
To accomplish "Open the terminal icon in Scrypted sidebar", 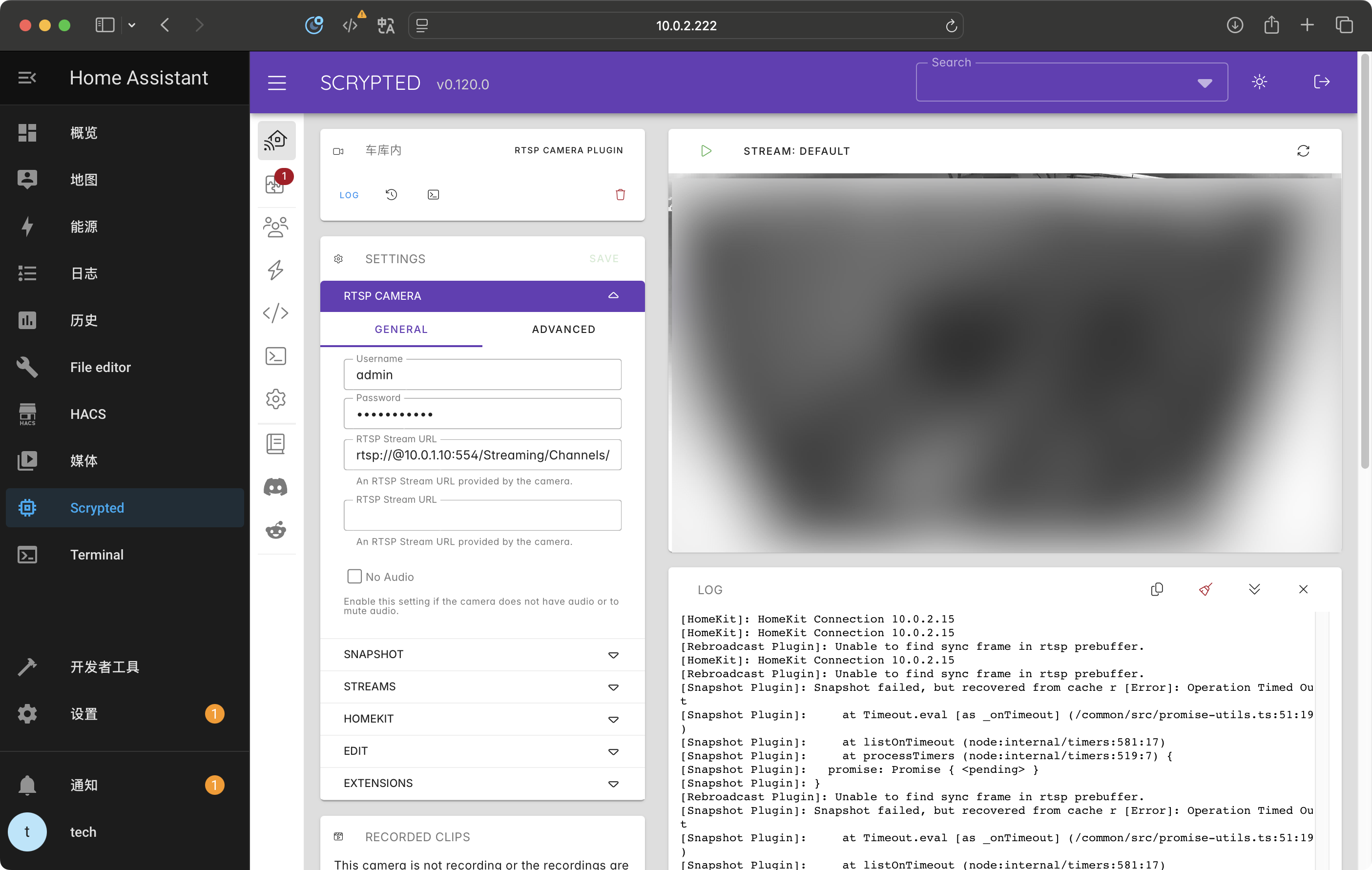I will click(276, 356).
